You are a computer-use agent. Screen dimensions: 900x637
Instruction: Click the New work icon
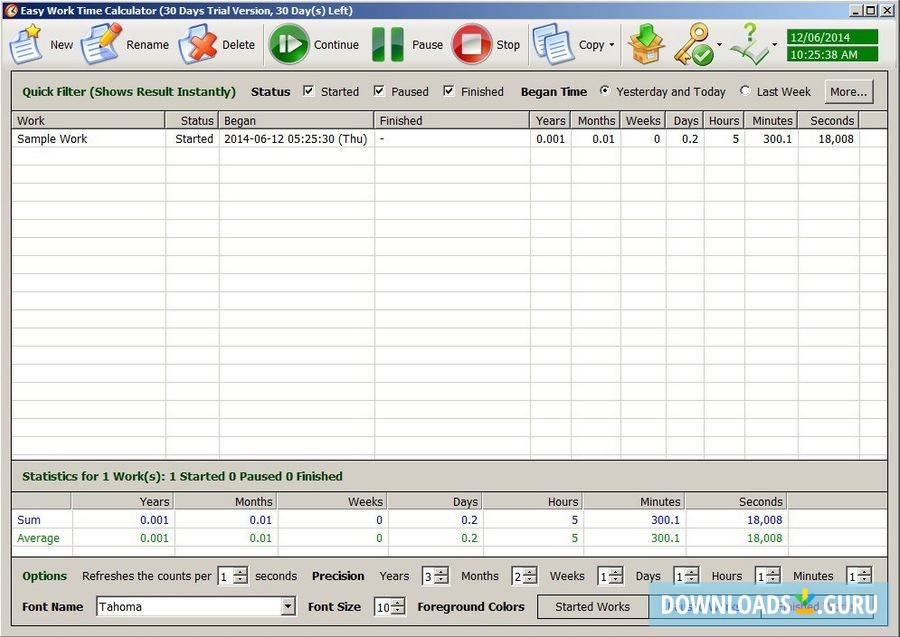click(25, 44)
